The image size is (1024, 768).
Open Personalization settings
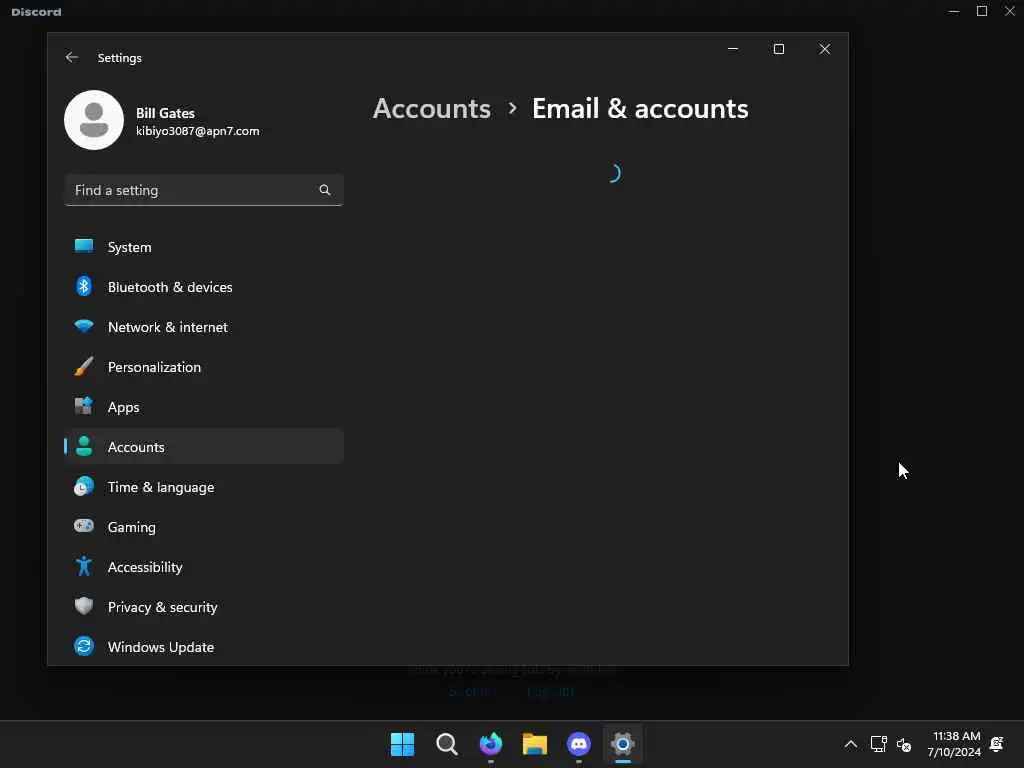pyautogui.click(x=204, y=367)
